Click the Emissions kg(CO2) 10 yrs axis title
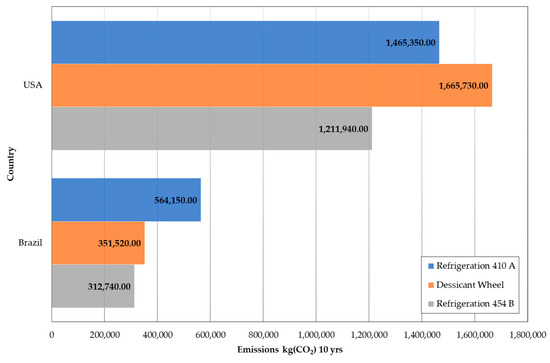Viewport: 550px width, 363px height. (290, 350)
